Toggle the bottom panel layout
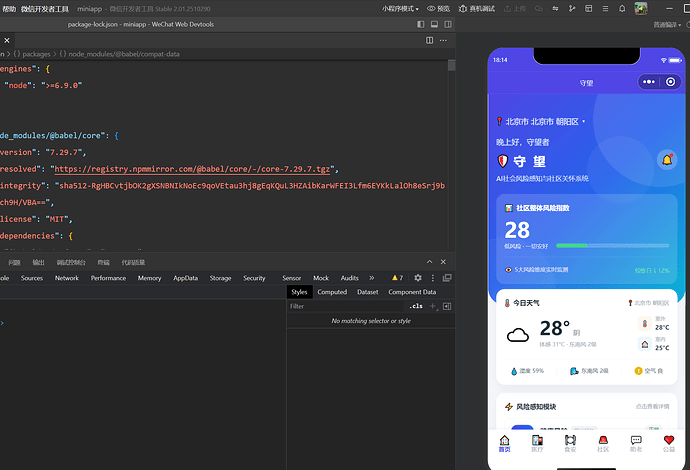This screenshot has width=690, height=470. (434, 24)
